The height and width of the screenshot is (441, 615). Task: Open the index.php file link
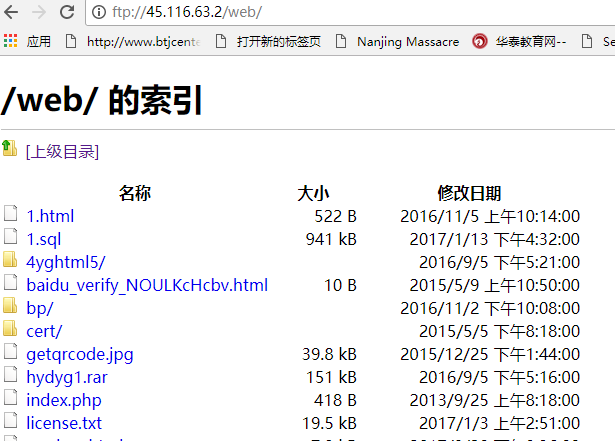pyautogui.click(x=64, y=400)
